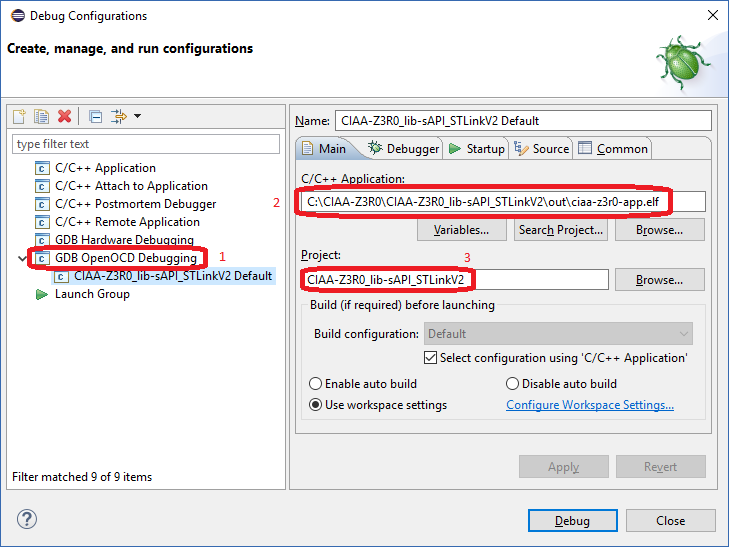Screen dimensions: 729x547
Task: Delete selected configuration with red X icon
Action: pyautogui.click(x=65, y=116)
